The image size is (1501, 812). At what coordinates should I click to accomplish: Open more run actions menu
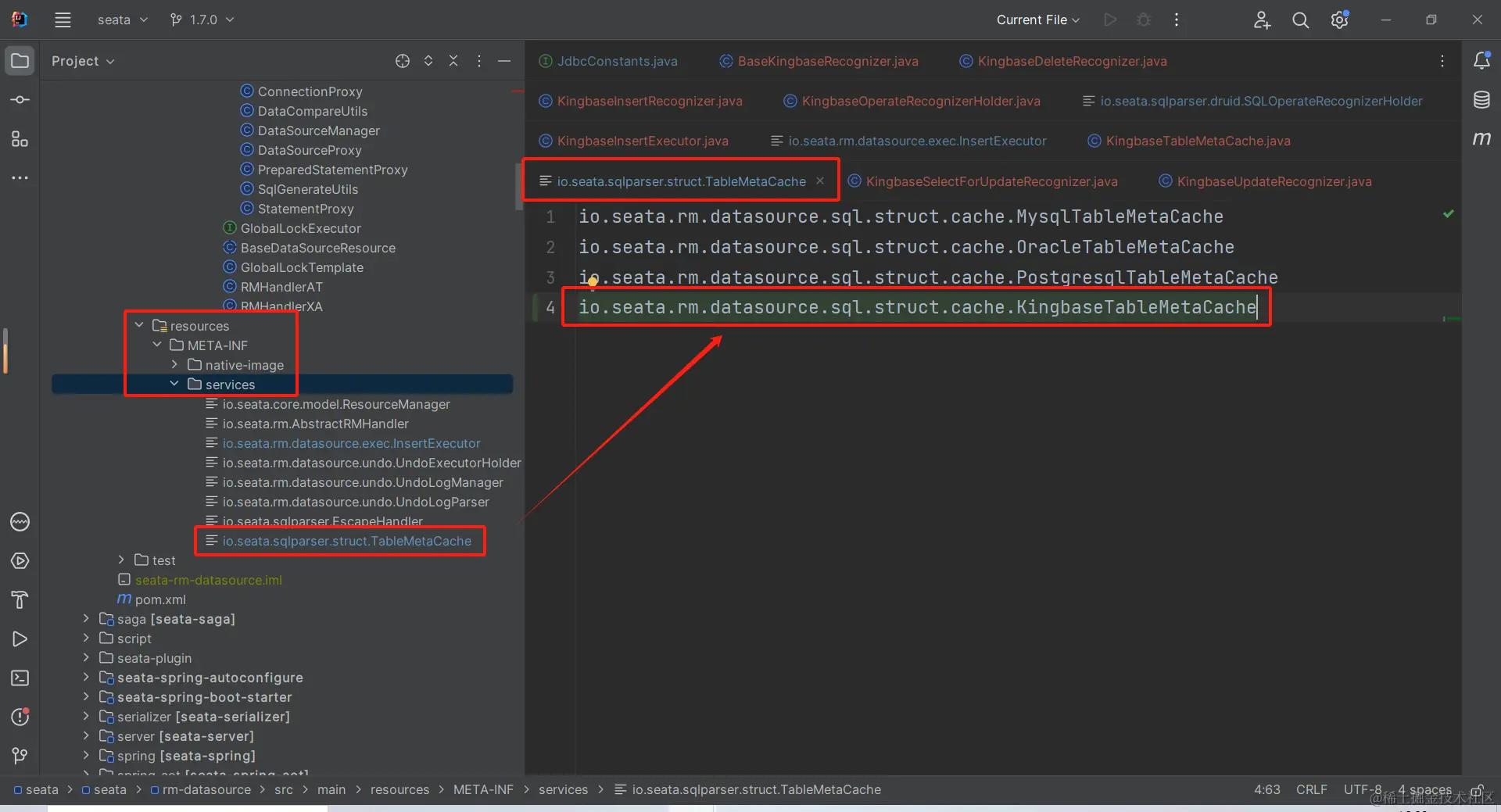(1177, 20)
